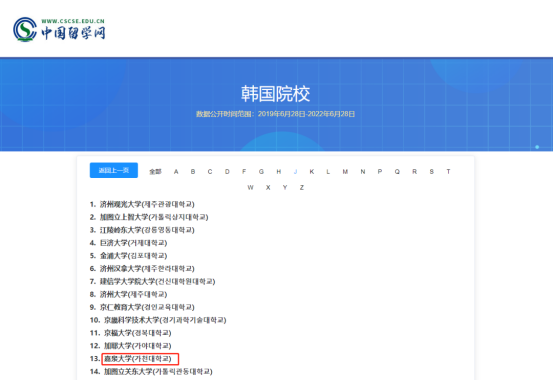Open 济州汉拿大学 (제주한라대학교) entry

pos(147,268)
